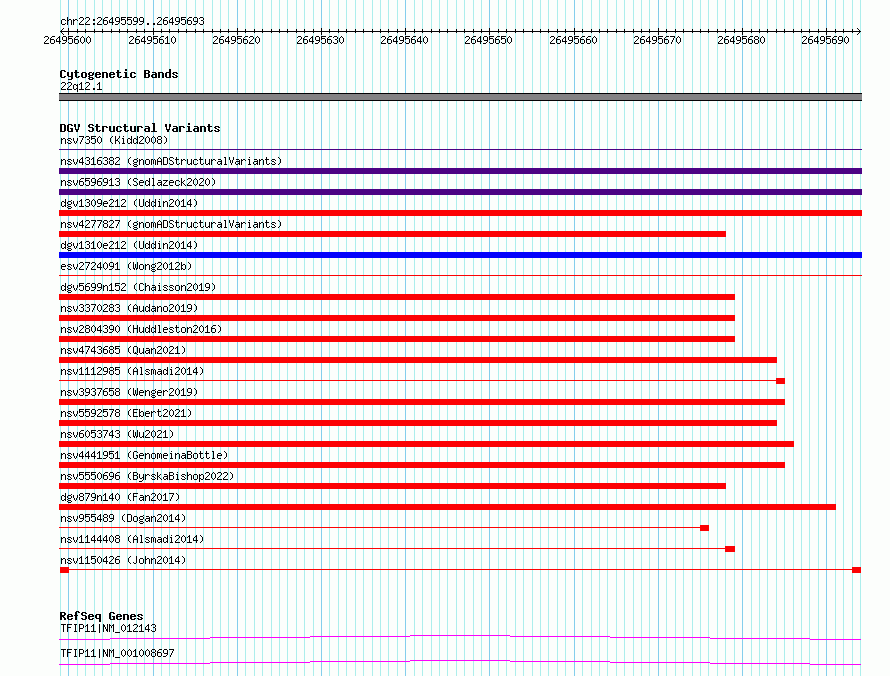Click the DGV Structural Variants track heading
890x676 pixels.
pyautogui.click(x=140, y=128)
